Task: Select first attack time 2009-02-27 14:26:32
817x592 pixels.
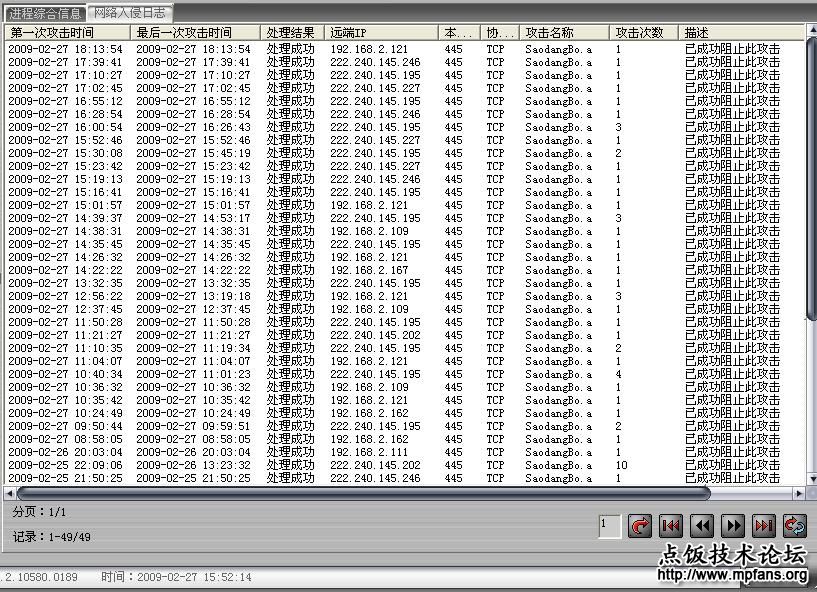Action: click(x=66, y=257)
